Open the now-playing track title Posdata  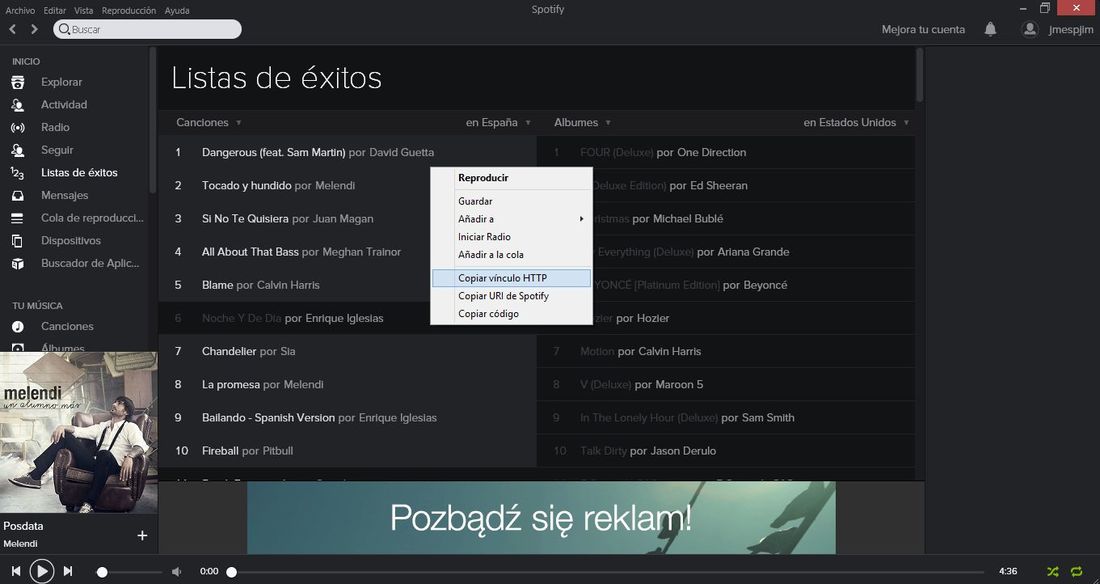click(23, 526)
